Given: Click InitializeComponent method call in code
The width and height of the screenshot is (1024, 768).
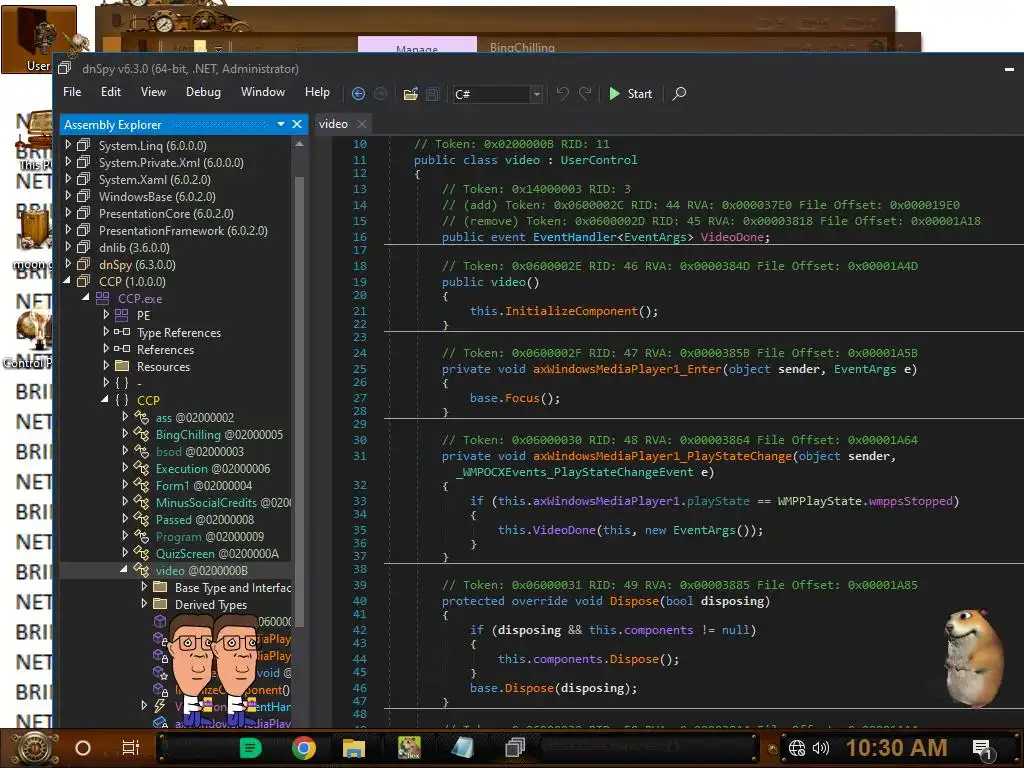Looking at the screenshot, I should tap(571, 312).
